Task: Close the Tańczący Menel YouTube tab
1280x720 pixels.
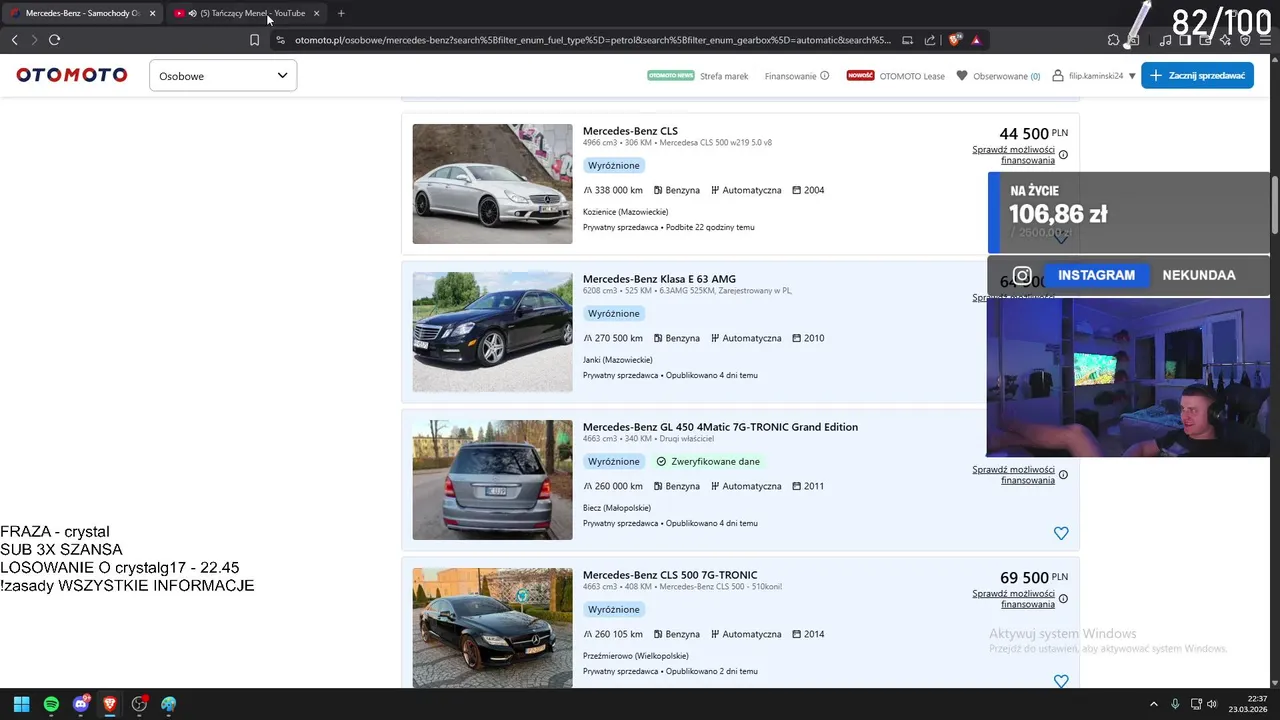Action: [317, 13]
